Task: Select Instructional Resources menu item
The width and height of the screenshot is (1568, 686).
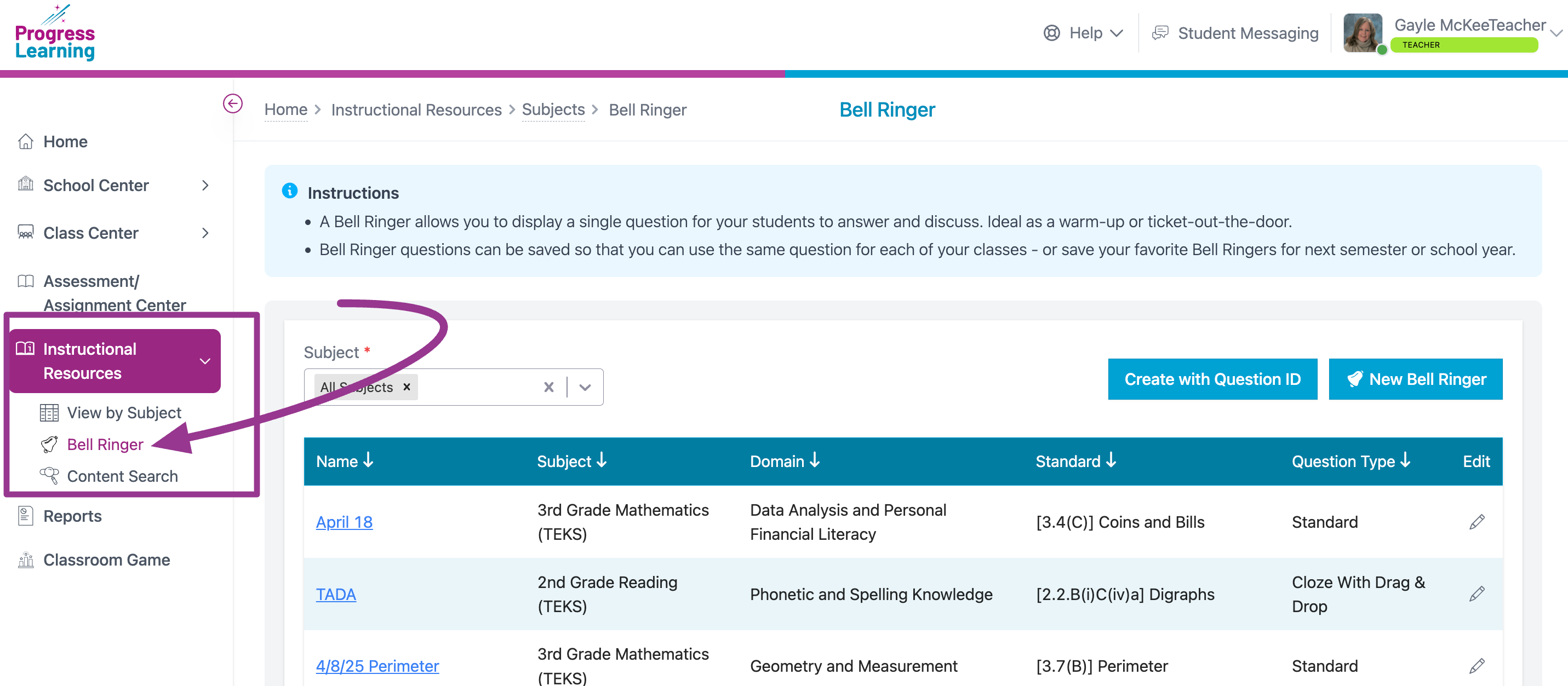Action: click(115, 361)
